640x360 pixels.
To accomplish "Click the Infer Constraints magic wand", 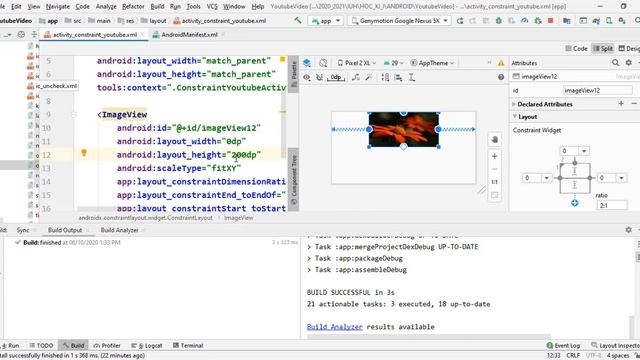I will point(369,77).
